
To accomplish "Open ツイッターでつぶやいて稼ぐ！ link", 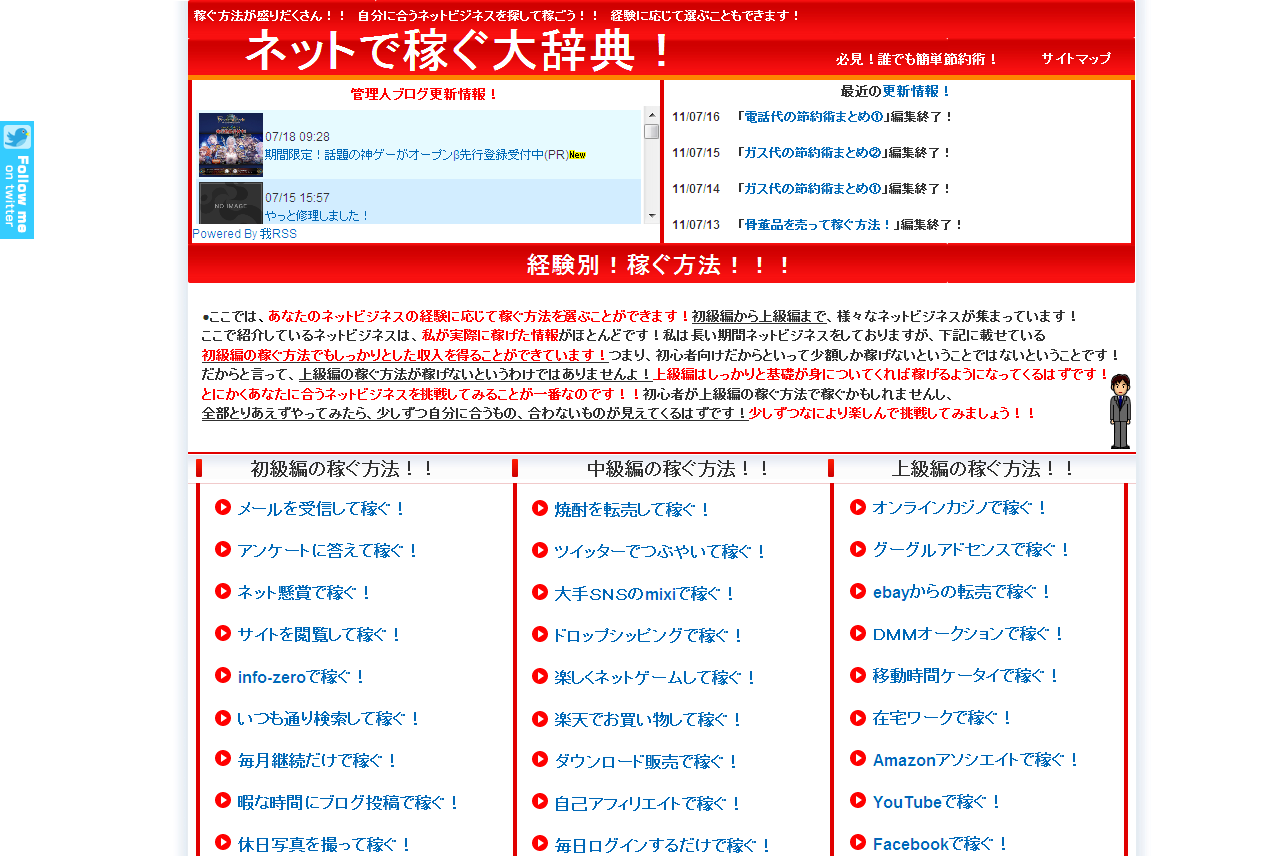I will pyautogui.click(x=661, y=552).
